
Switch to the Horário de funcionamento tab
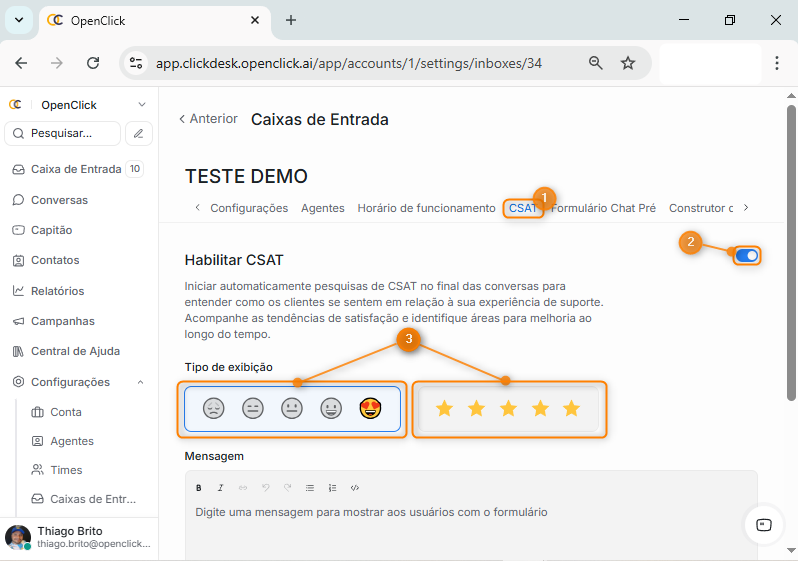click(426, 208)
